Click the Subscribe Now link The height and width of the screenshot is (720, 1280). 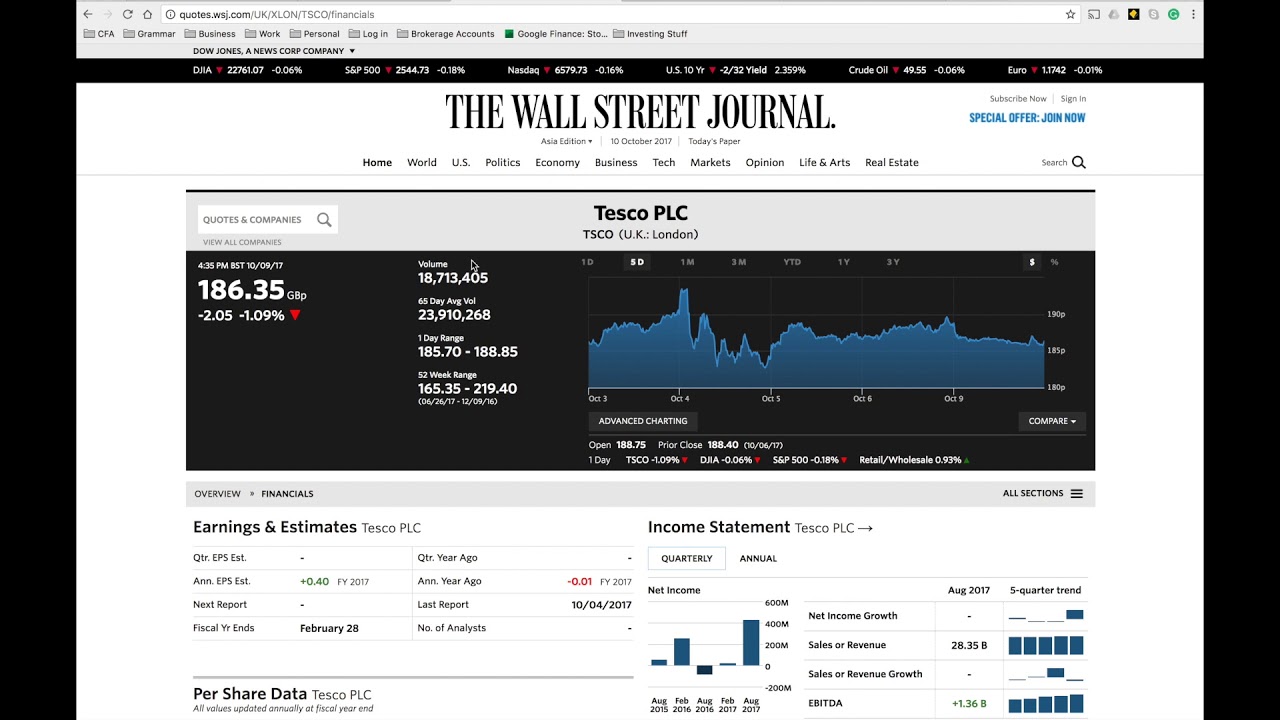(1018, 99)
